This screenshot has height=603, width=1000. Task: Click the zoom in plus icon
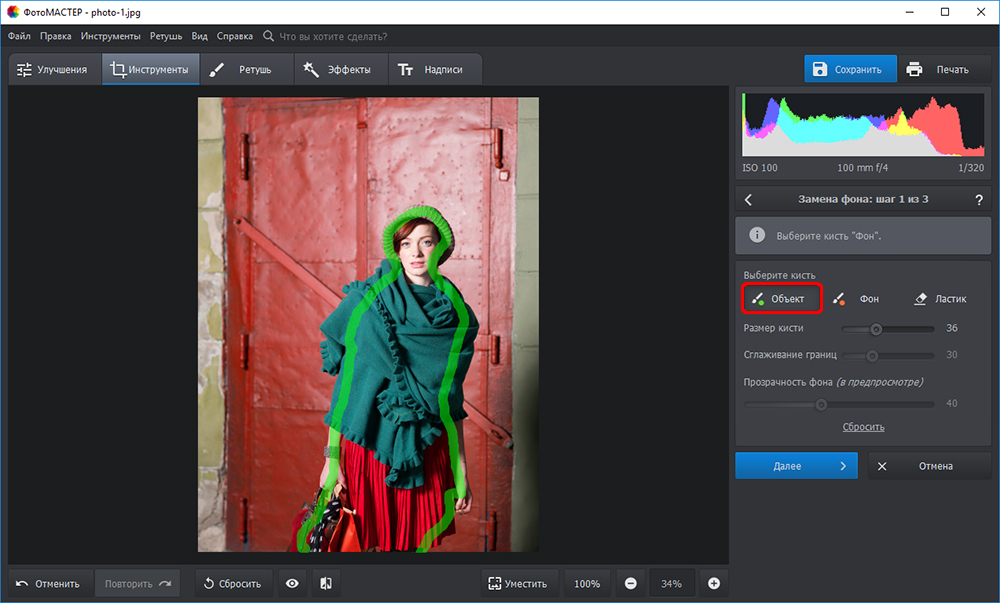tap(714, 584)
